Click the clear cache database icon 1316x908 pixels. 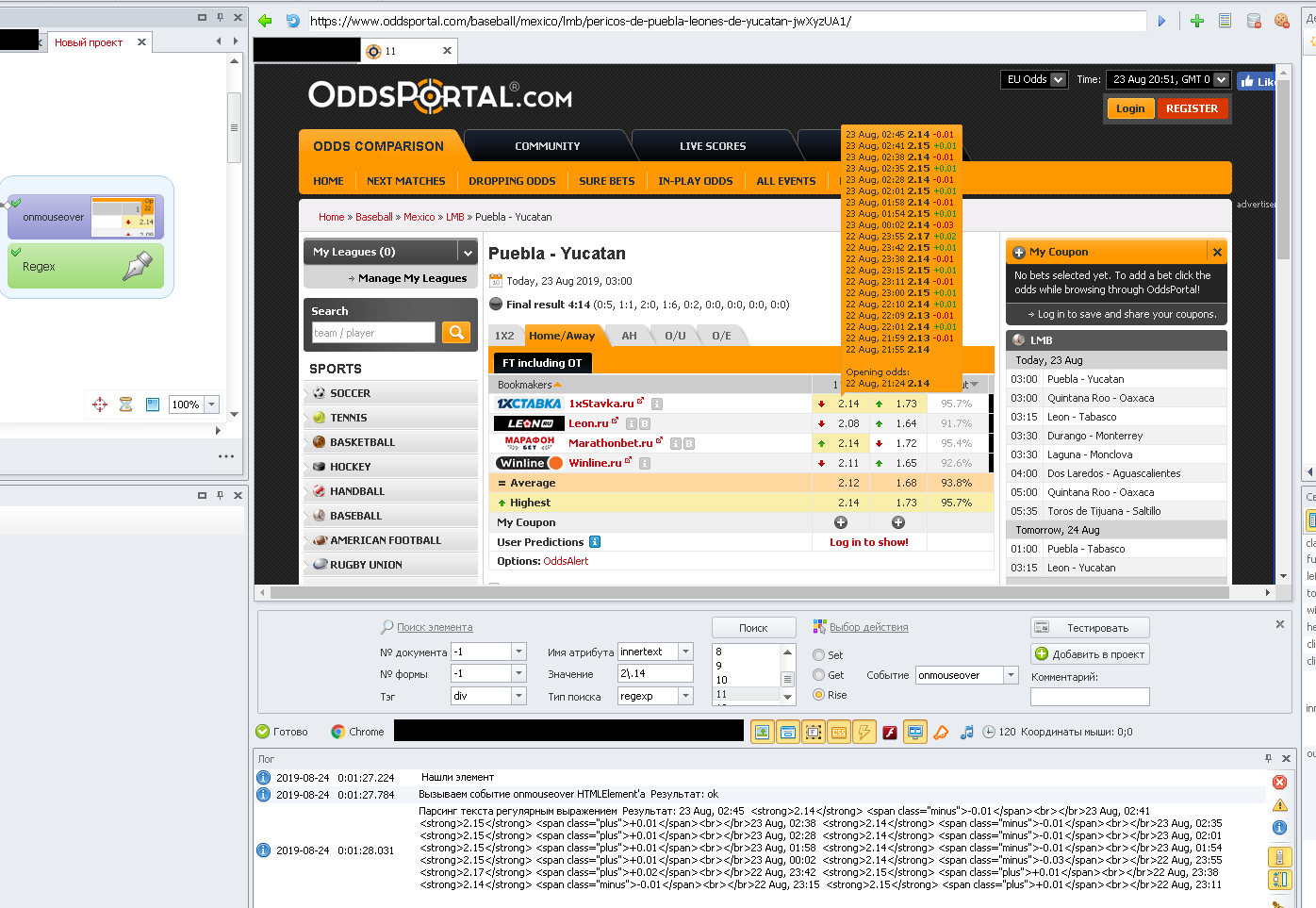(1254, 21)
